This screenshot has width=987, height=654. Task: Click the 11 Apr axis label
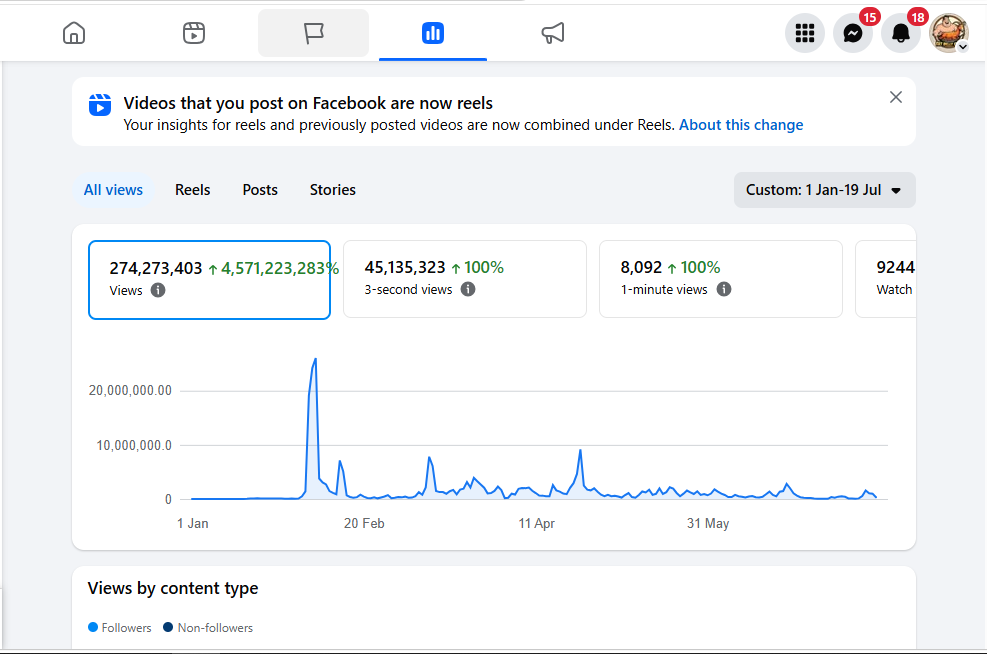click(x=536, y=523)
